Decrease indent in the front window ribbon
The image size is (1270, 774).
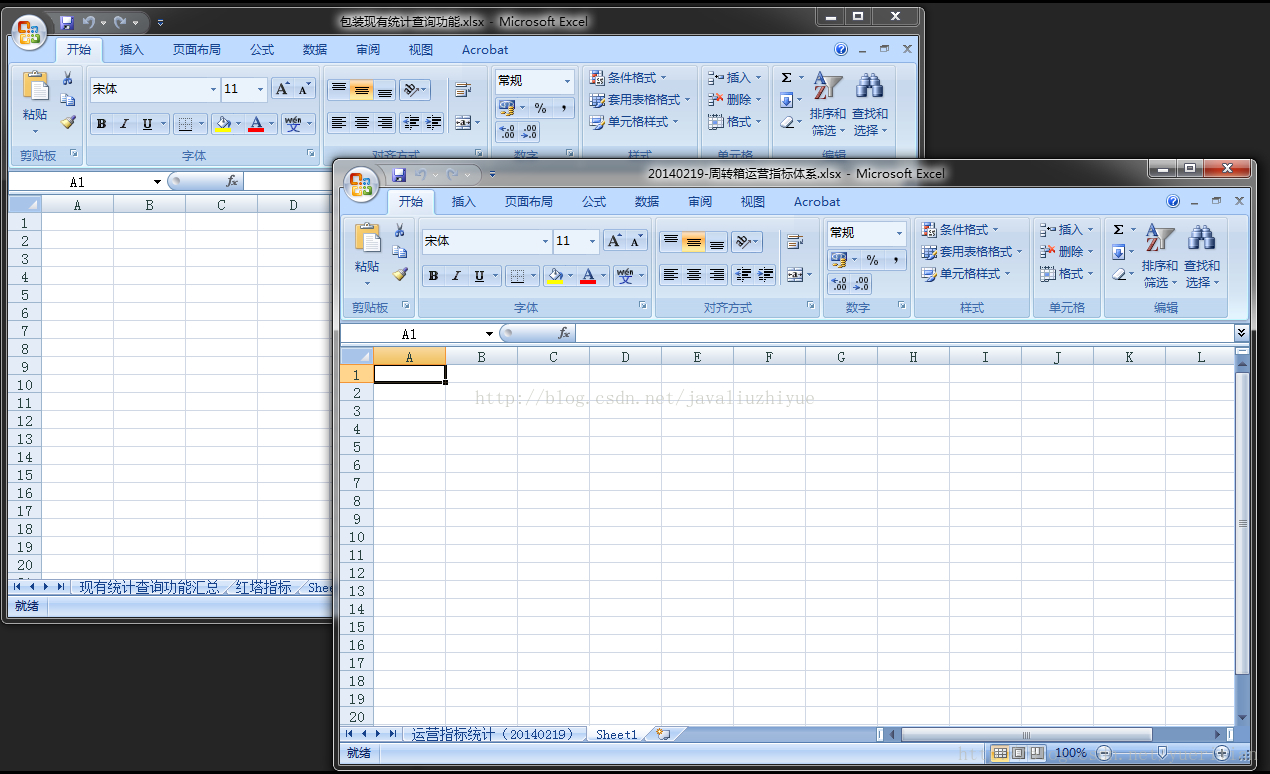(743, 275)
